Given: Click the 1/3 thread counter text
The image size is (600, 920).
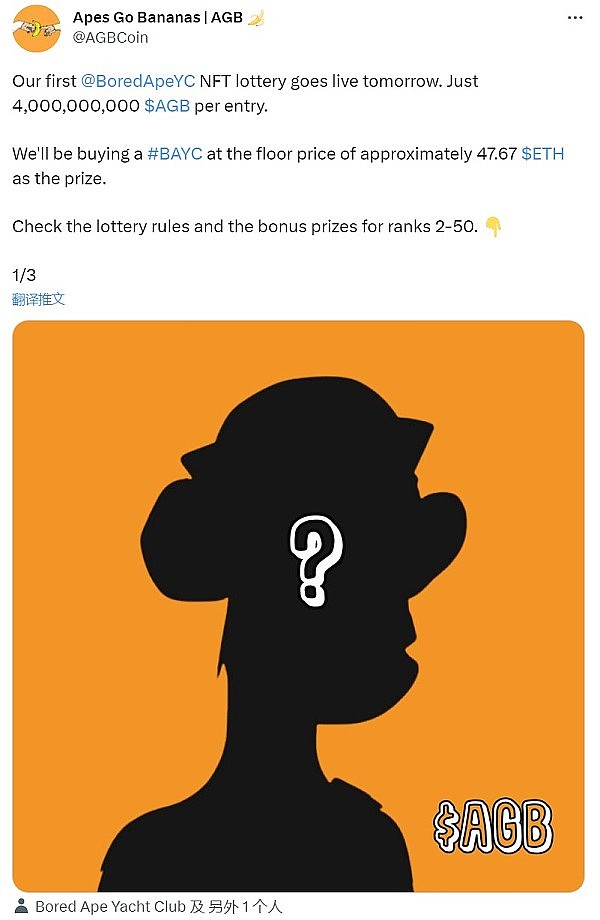Looking at the screenshot, I should [x=23, y=274].
